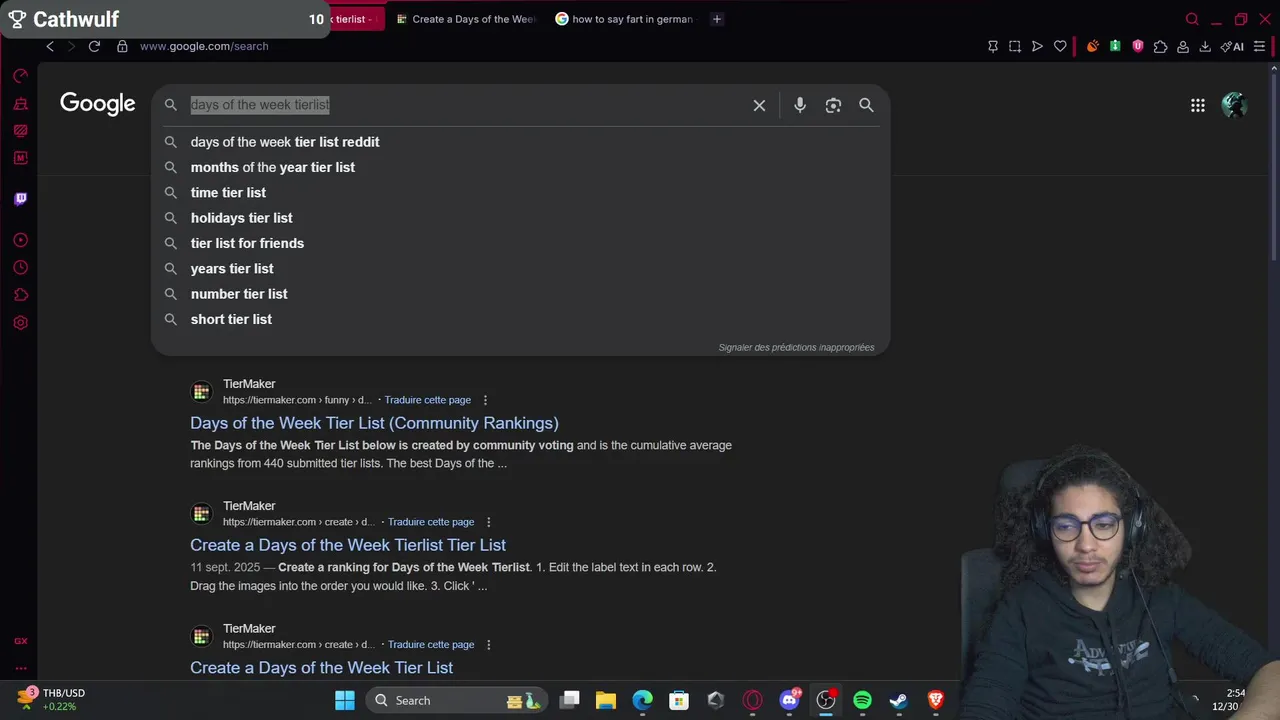The height and width of the screenshot is (720, 1280).
Task: Open Discord from the taskbar
Action: pyautogui.click(x=790, y=700)
